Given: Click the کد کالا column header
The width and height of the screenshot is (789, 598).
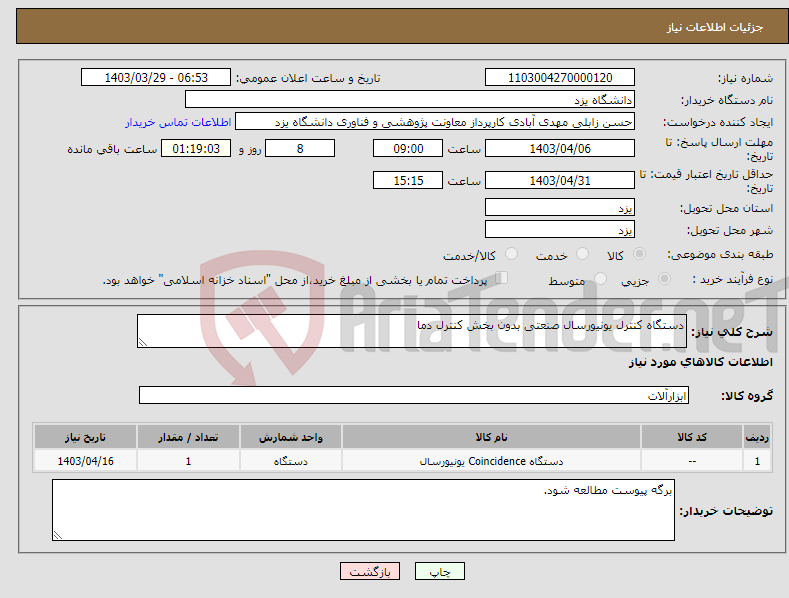Looking at the screenshot, I should 692,437.
